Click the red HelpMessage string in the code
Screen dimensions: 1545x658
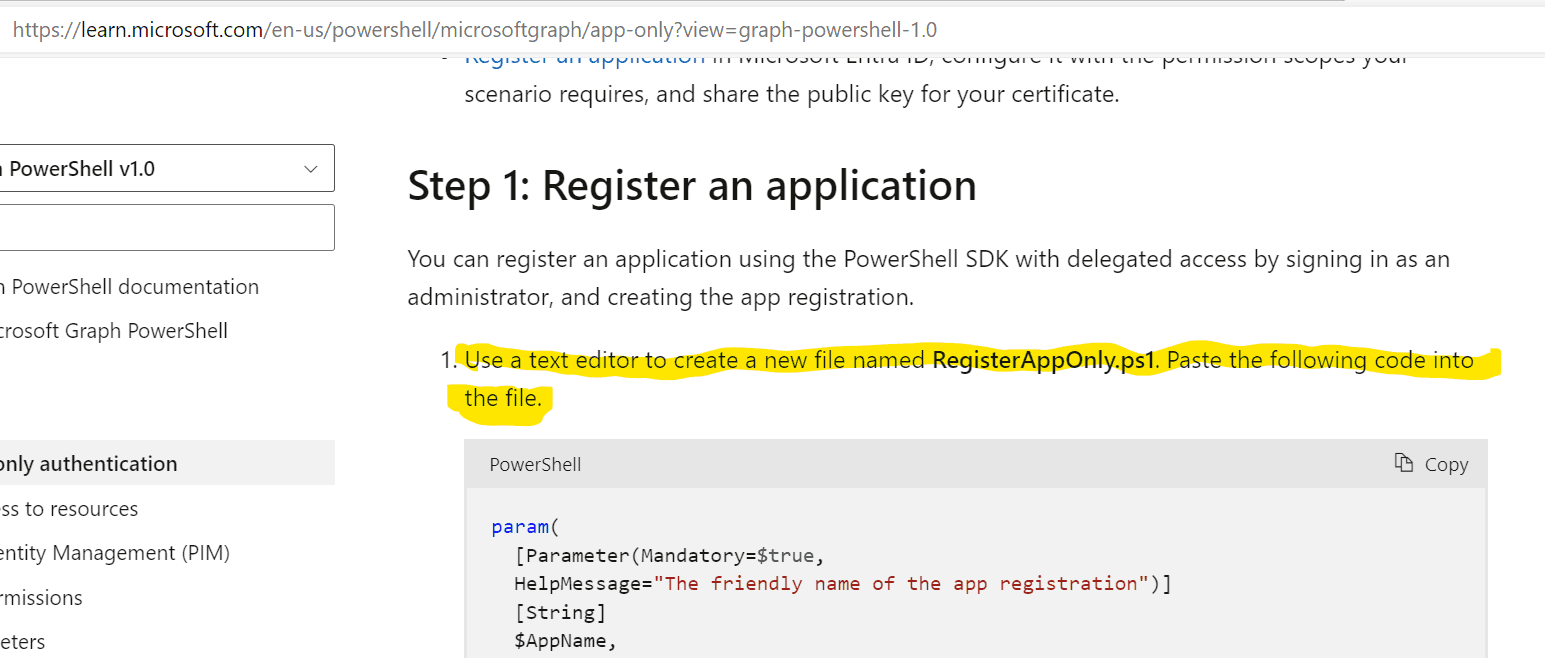click(897, 584)
